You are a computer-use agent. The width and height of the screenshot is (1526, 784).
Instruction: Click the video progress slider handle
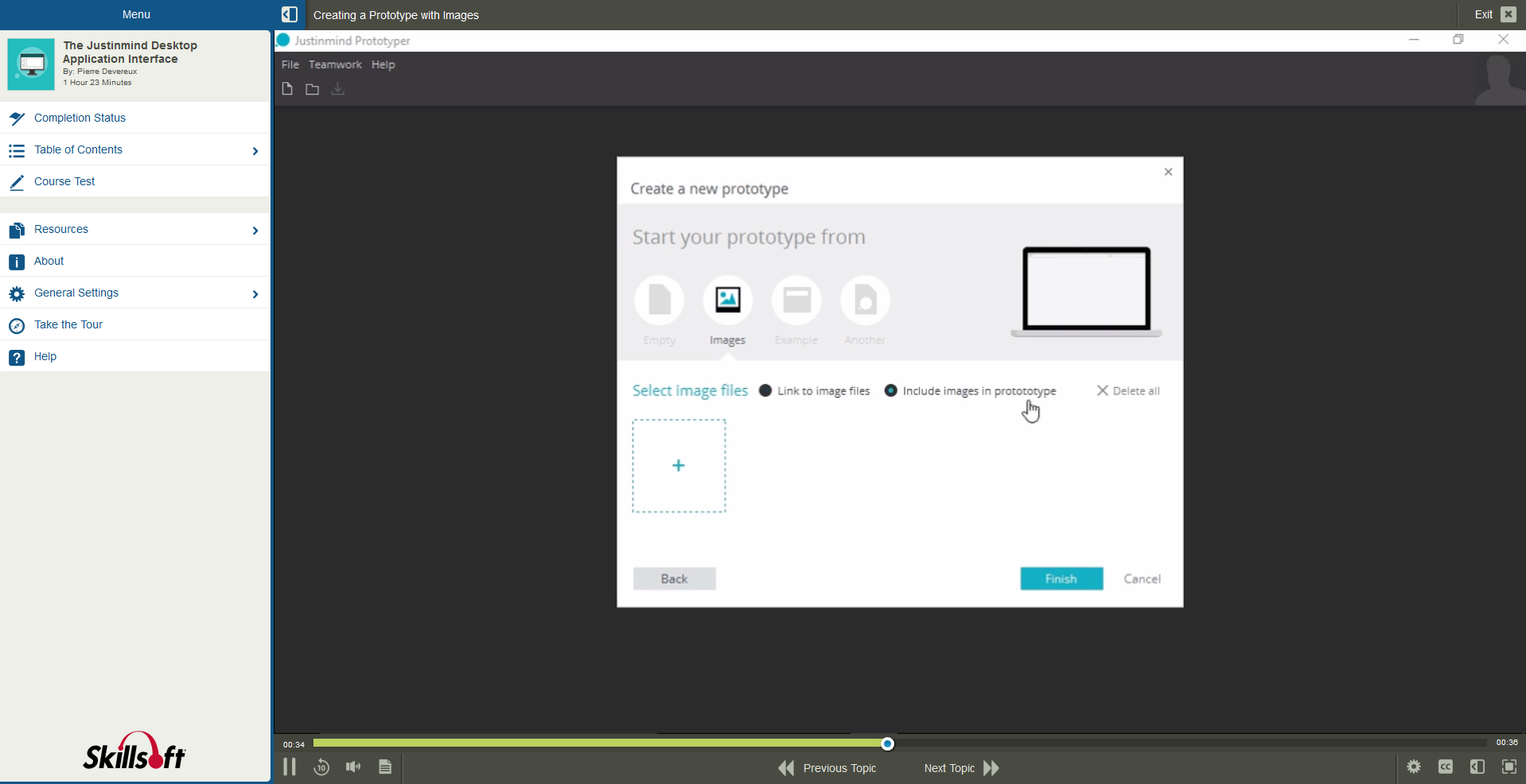tap(888, 743)
